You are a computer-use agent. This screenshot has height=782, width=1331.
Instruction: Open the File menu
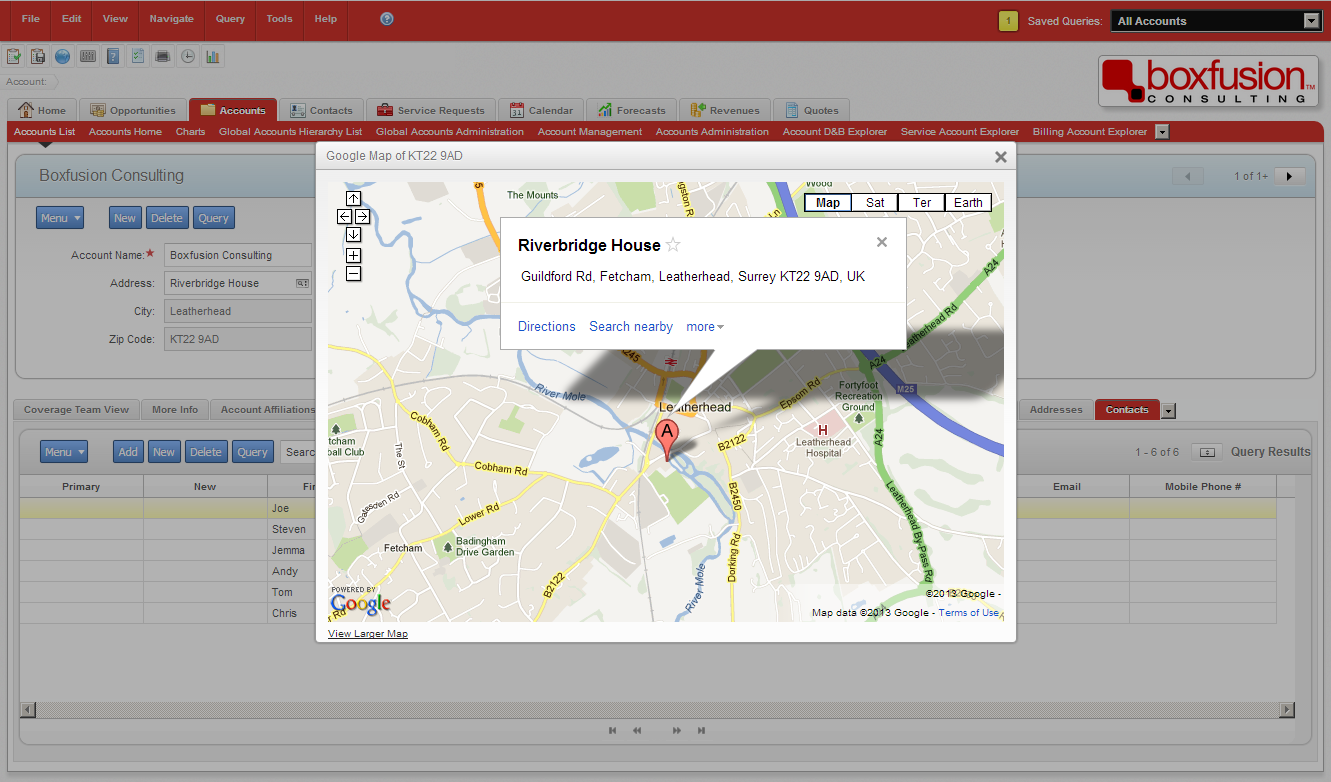pos(31,19)
